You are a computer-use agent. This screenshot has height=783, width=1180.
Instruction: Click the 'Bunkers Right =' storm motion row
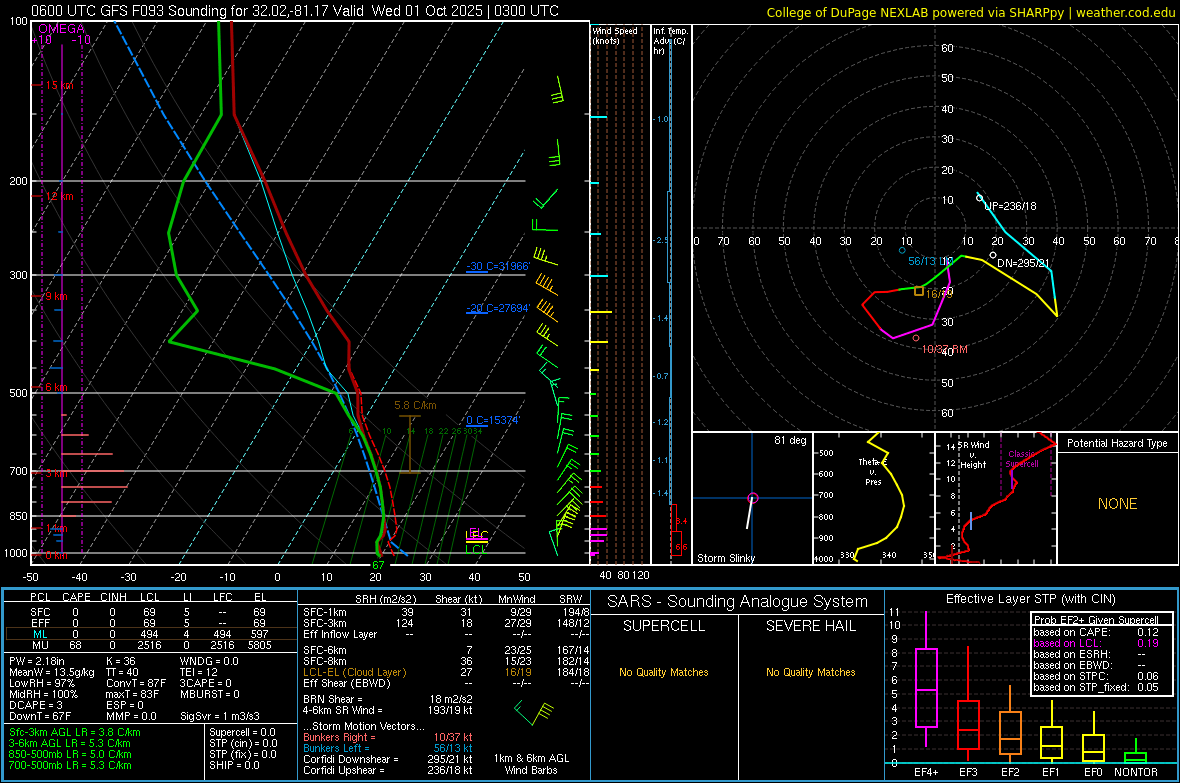[x=388, y=737]
